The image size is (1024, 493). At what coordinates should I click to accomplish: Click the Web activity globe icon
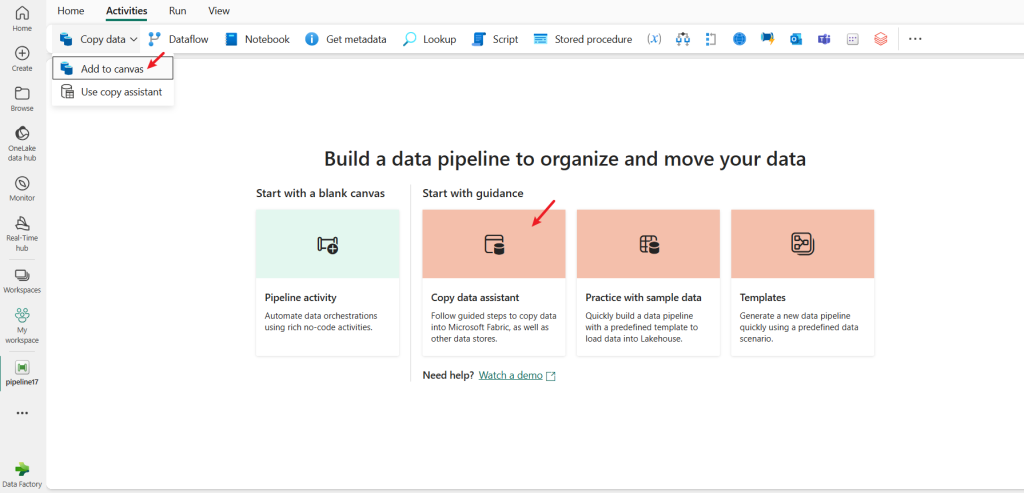click(739, 39)
